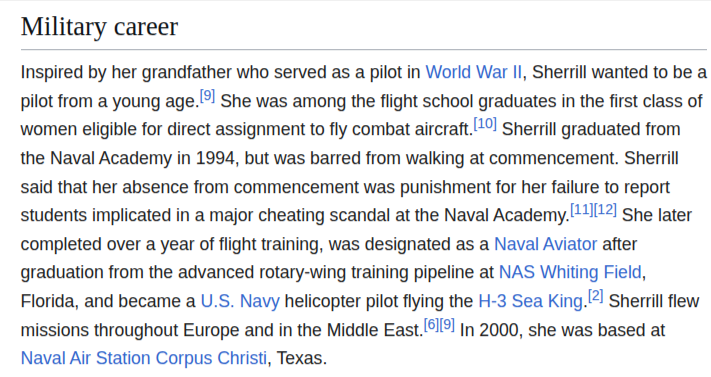This screenshot has height=377, width=711.
Task: Open citation 2 after 'Sea King'
Action: pos(596,296)
